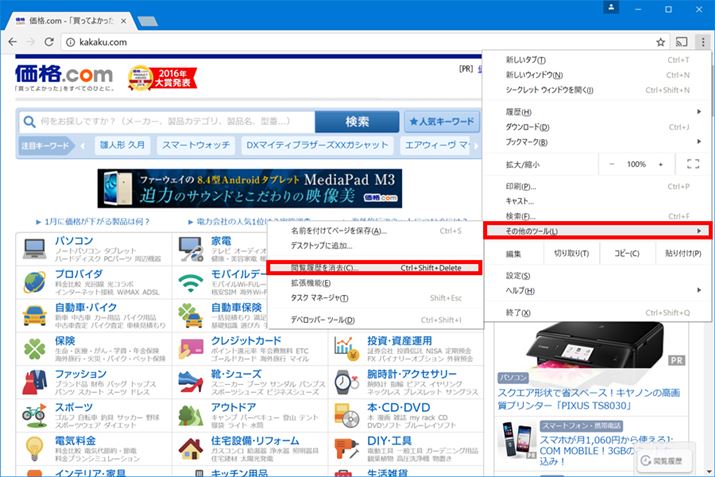The height and width of the screenshot is (477, 715).
Task: Increase zoom with plus button
Action: (x=661, y=164)
